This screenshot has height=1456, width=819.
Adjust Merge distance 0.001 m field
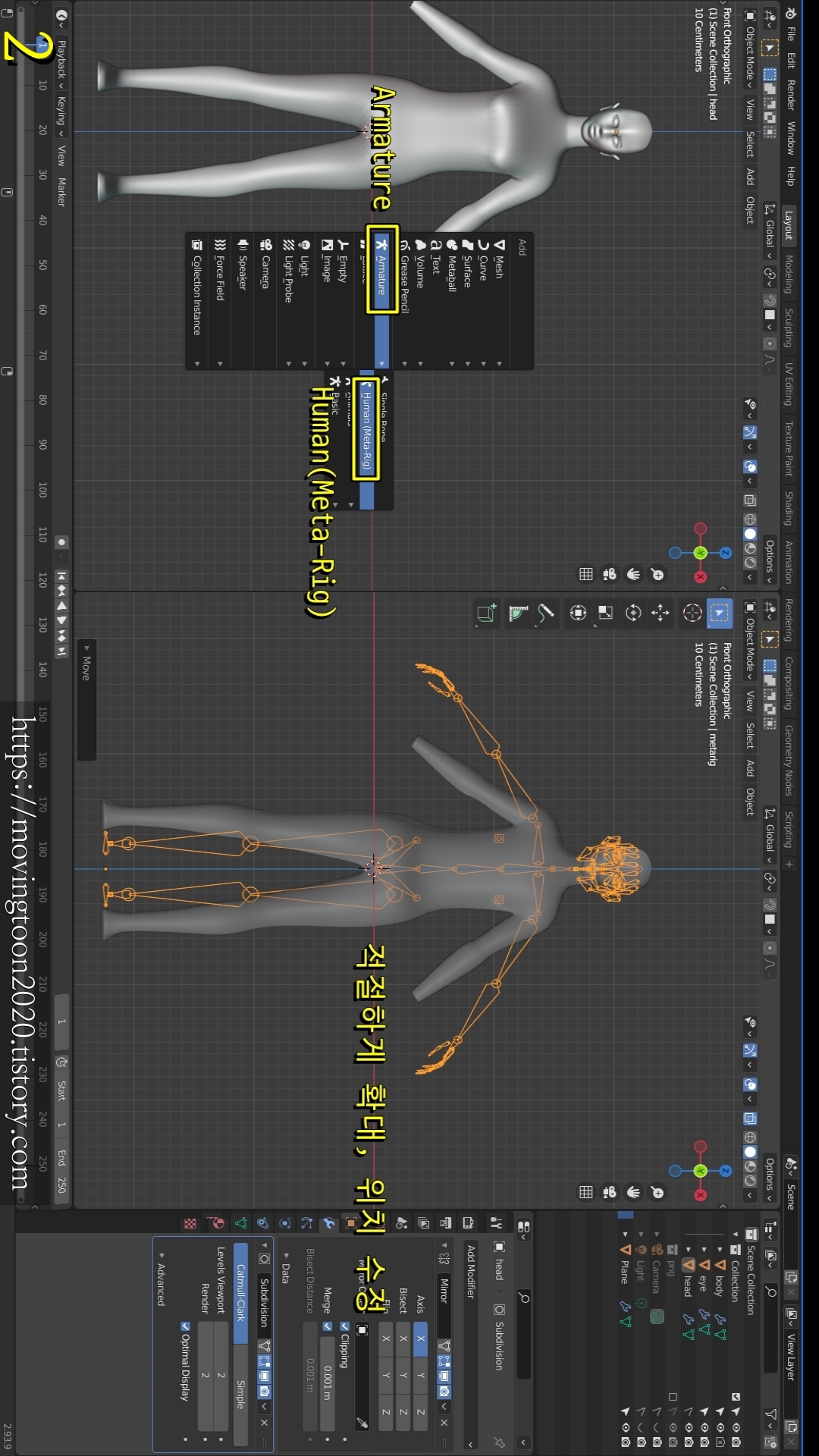click(x=327, y=1383)
